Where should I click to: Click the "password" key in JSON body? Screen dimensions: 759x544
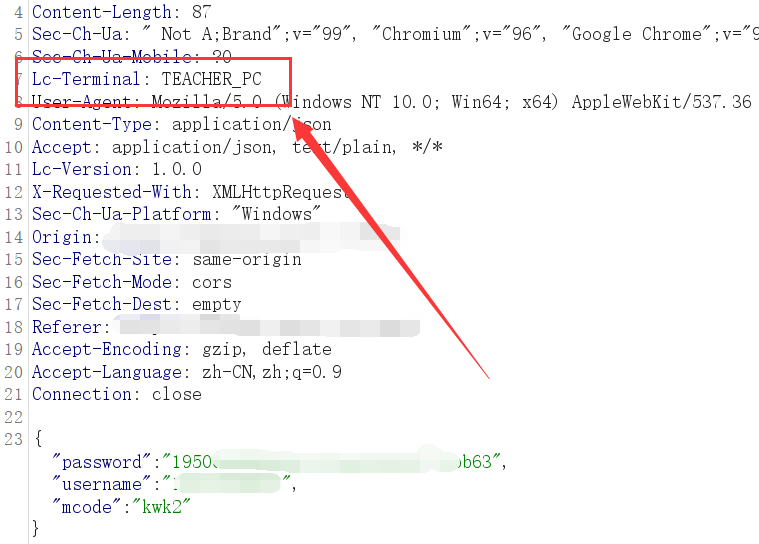point(102,462)
